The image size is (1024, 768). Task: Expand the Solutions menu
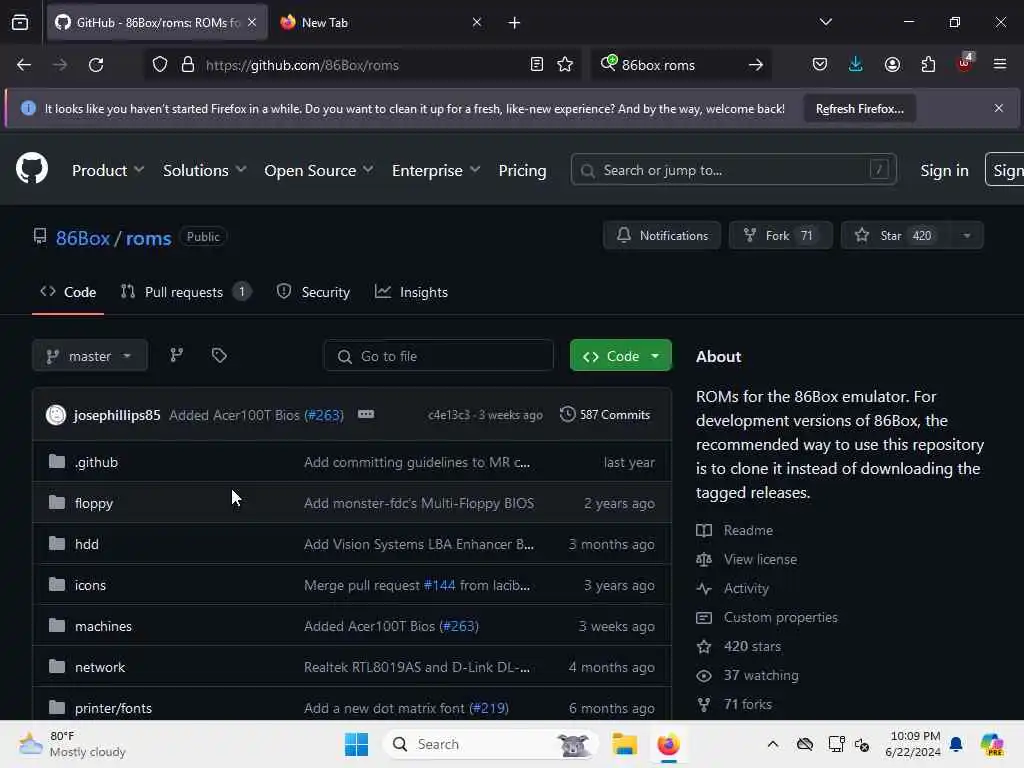pos(204,170)
